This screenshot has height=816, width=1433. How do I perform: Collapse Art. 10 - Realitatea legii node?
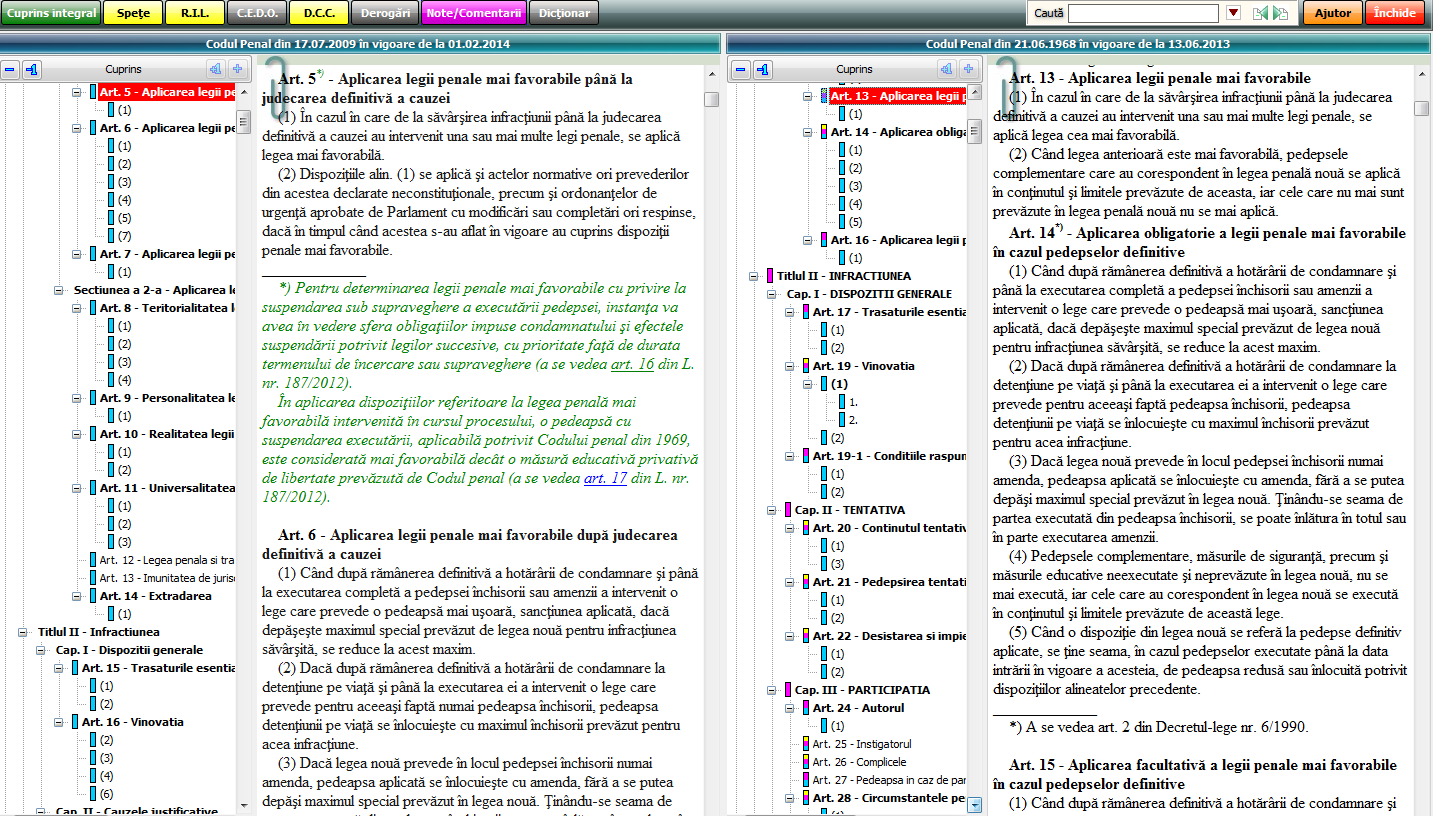pyautogui.click(x=77, y=434)
